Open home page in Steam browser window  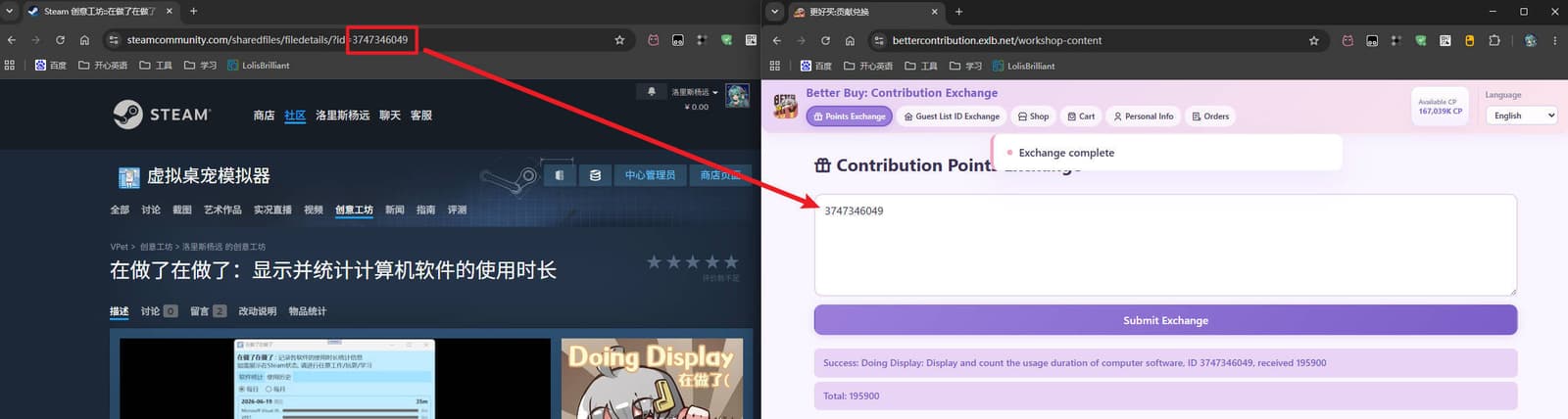[x=84, y=40]
